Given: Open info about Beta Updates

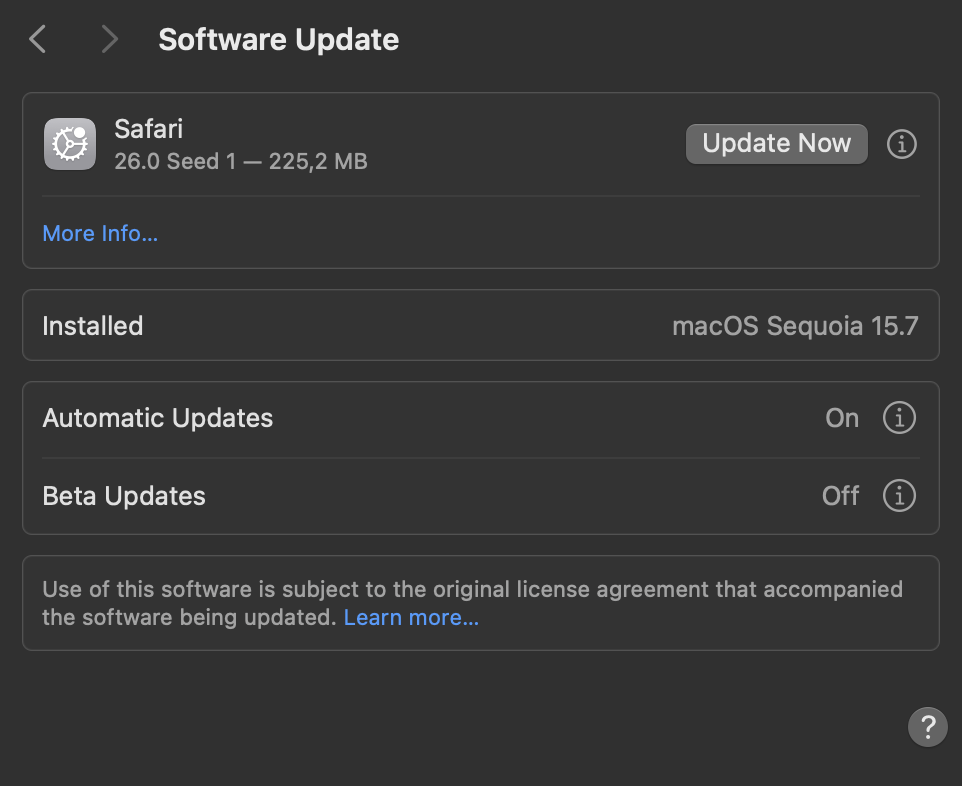Looking at the screenshot, I should [x=899, y=496].
